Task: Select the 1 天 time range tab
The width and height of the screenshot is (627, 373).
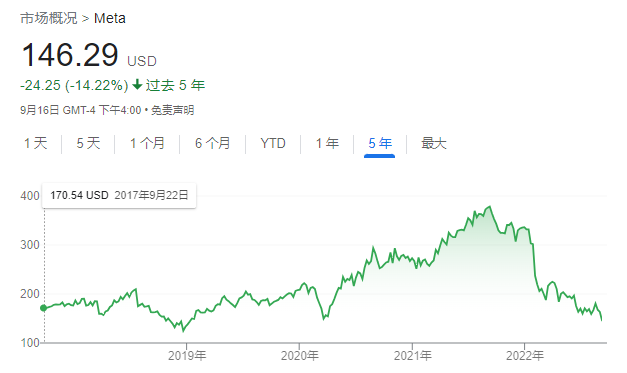Action: point(36,143)
